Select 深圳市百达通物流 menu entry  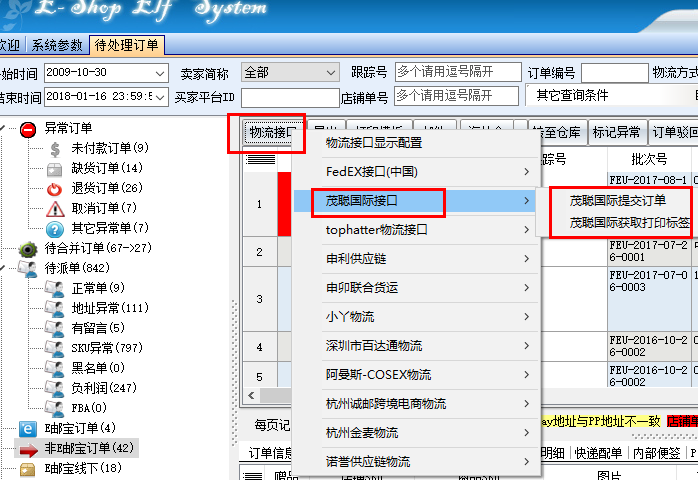click(x=416, y=346)
